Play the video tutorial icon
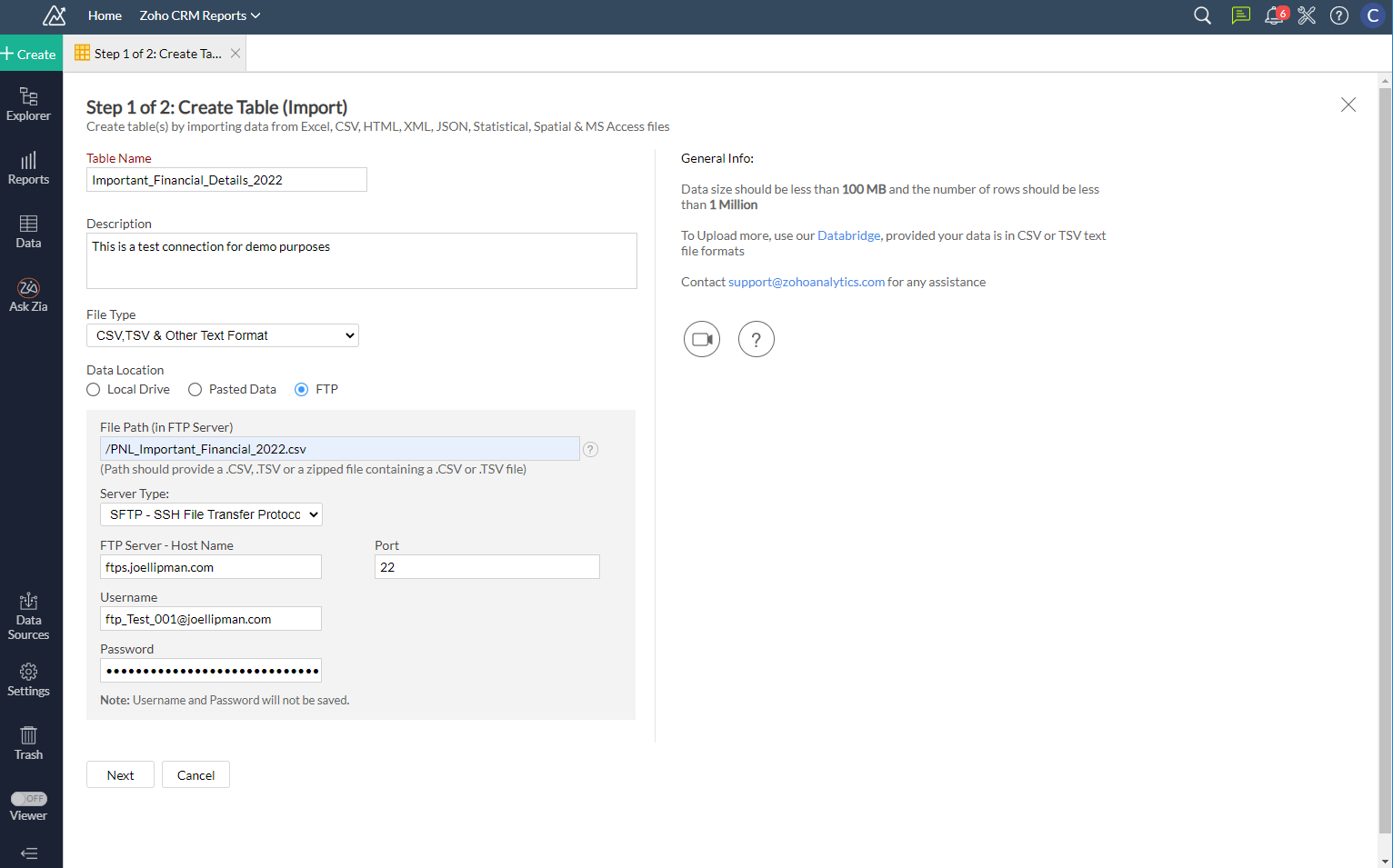 pyautogui.click(x=701, y=339)
